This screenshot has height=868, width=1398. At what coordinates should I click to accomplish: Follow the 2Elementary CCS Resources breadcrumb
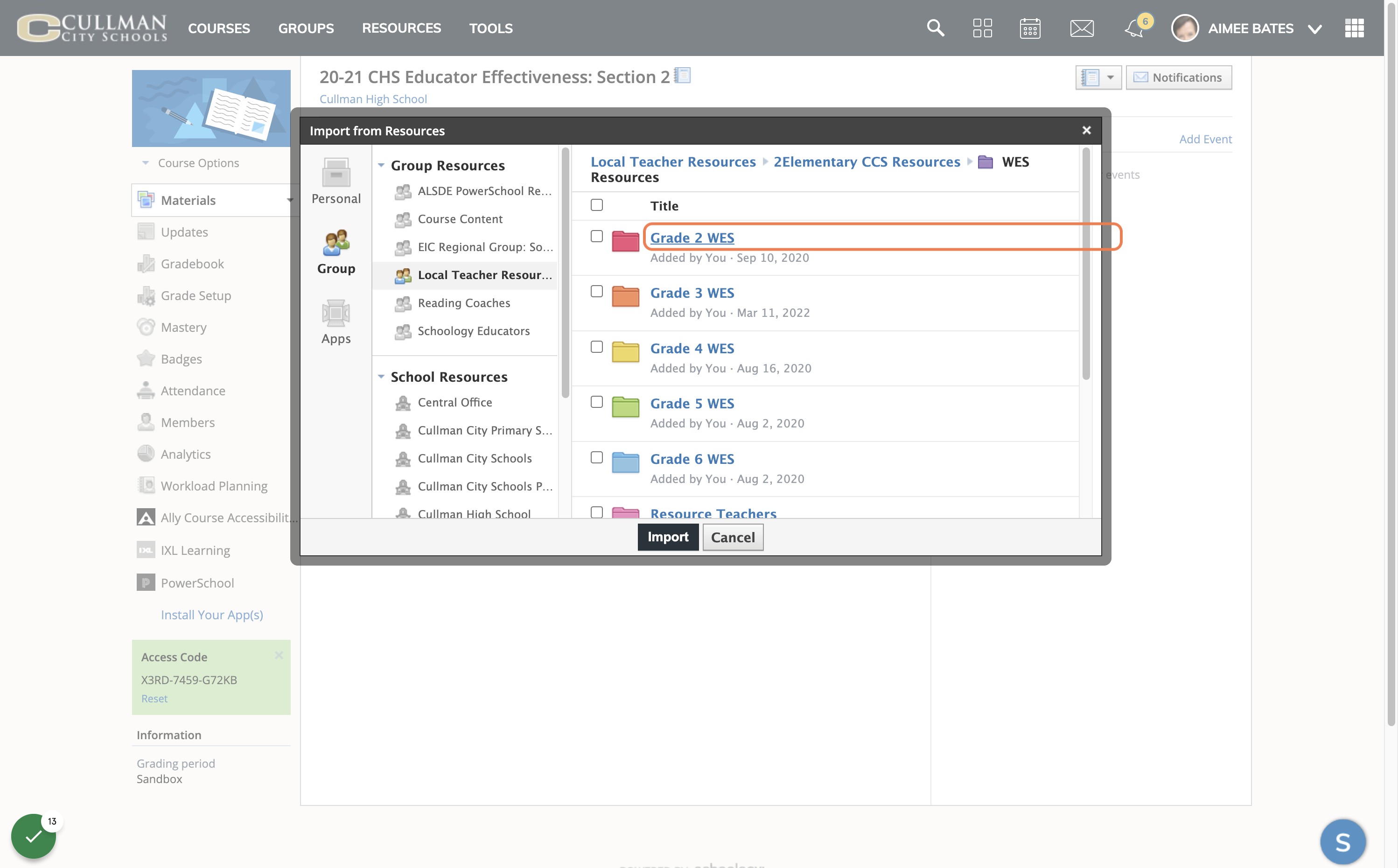[867, 162]
